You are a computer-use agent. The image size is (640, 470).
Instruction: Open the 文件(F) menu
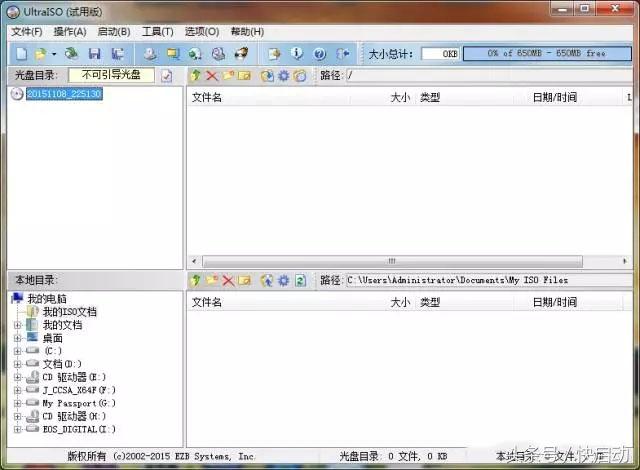(27, 31)
